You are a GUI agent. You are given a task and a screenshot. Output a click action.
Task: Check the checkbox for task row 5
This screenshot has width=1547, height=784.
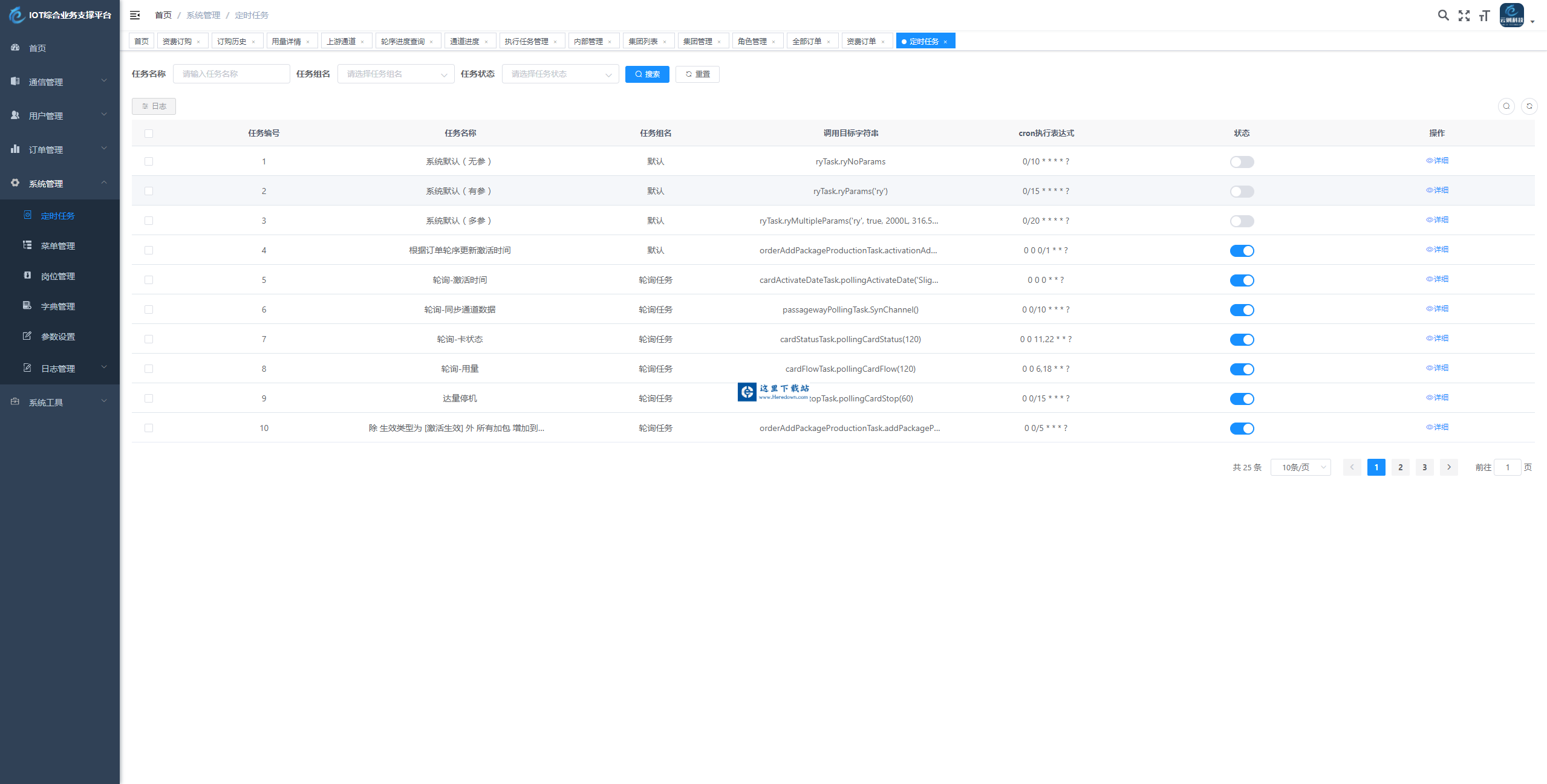point(149,280)
